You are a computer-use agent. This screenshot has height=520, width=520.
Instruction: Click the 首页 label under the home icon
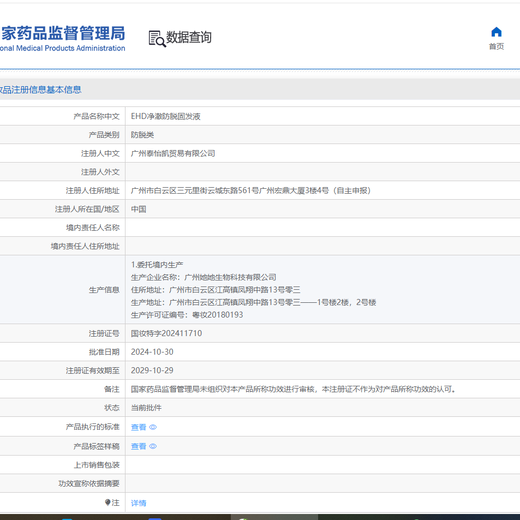[496, 46]
